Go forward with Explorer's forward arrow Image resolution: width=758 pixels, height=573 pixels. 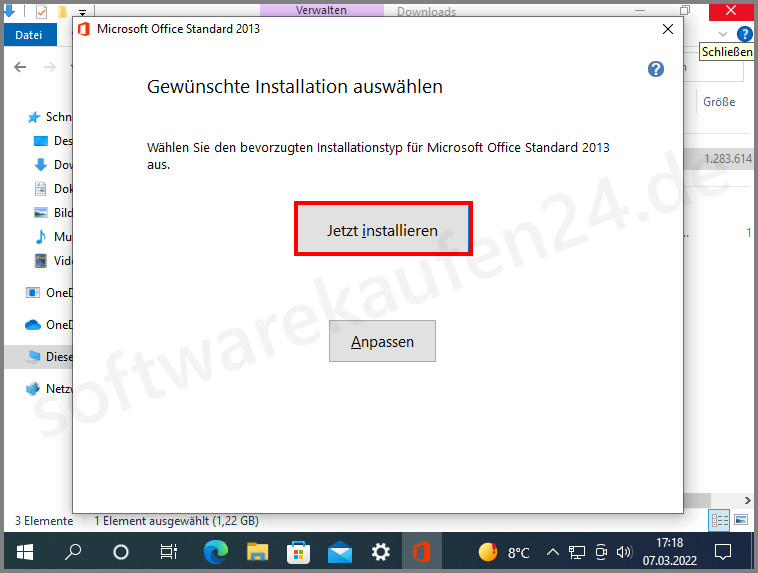49,67
